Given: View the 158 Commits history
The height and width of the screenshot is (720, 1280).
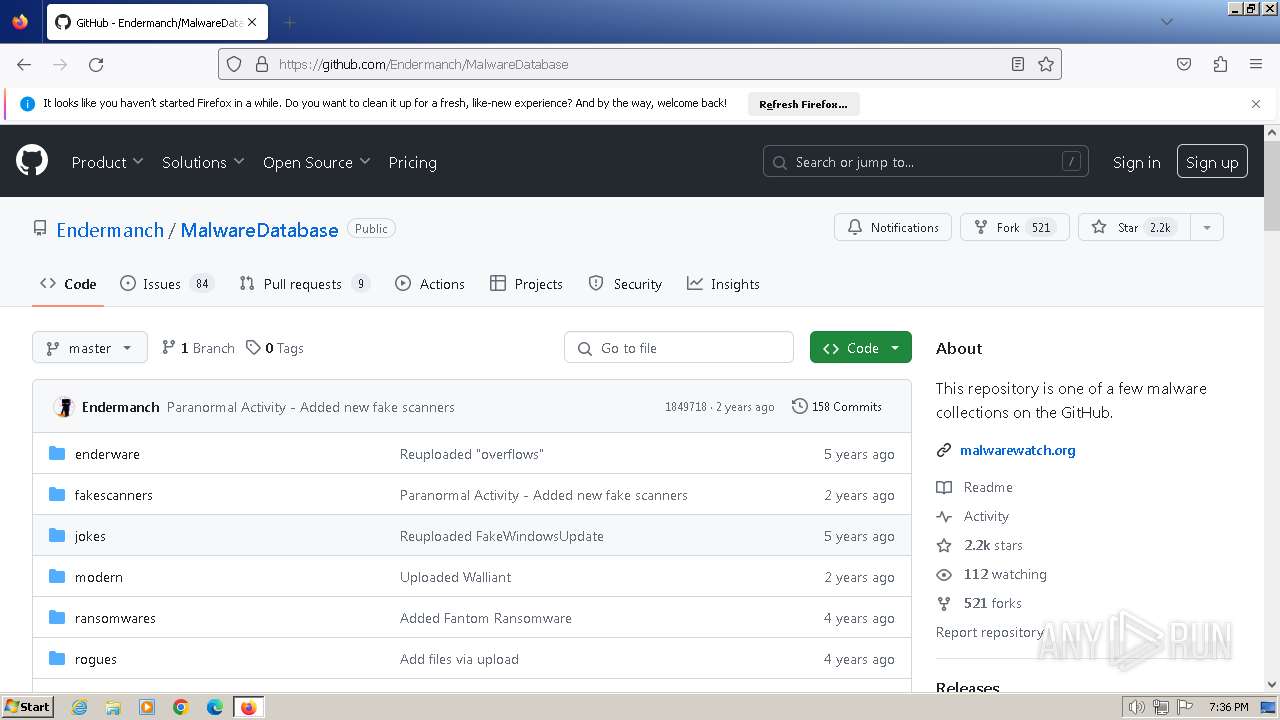Looking at the screenshot, I should pos(836,407).
